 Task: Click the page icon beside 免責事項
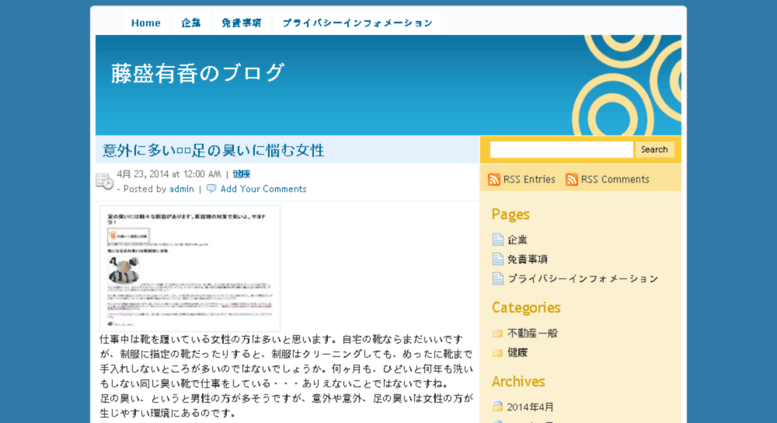point(498,259)
